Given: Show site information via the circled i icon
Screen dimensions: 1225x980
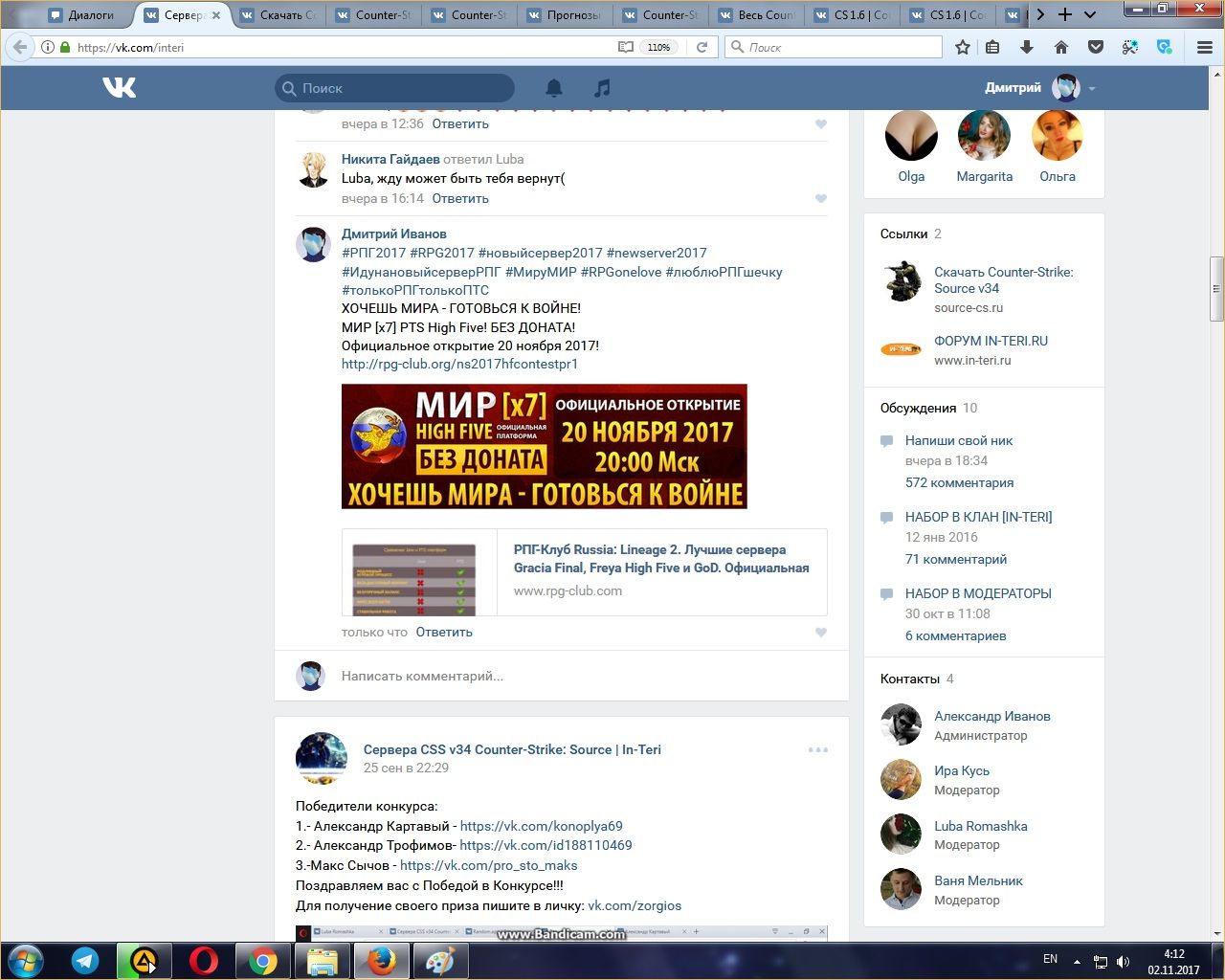Looking at the screenshot, I should 47,47.
